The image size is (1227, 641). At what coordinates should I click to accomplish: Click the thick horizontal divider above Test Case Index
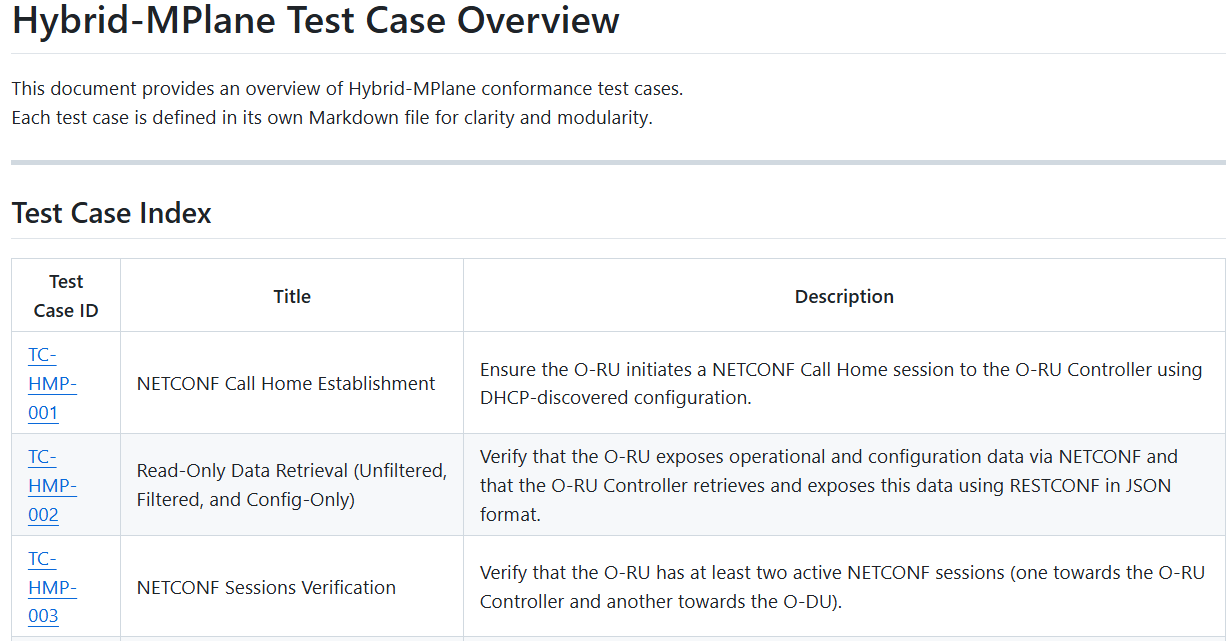point(618,162)
